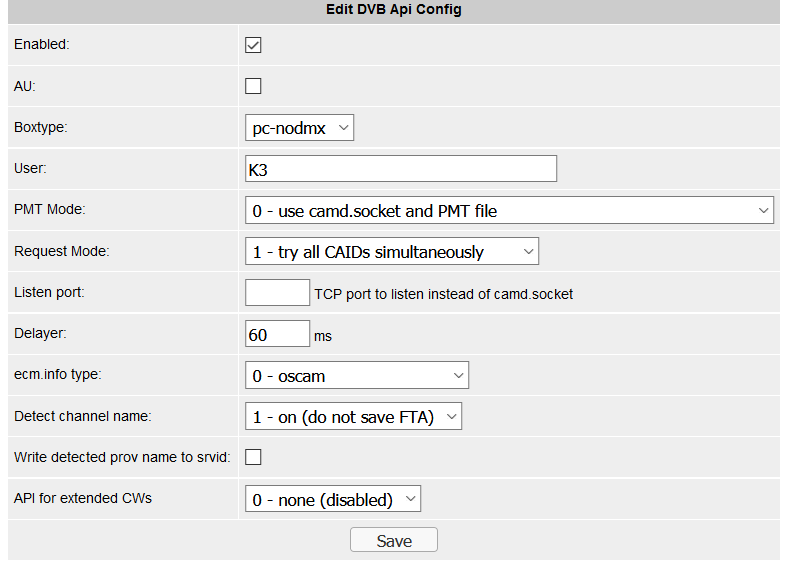The height and width of the screenshot is (567, 798).
Task: Uncheck the Enabled checkbox
Action: [253, 45]
